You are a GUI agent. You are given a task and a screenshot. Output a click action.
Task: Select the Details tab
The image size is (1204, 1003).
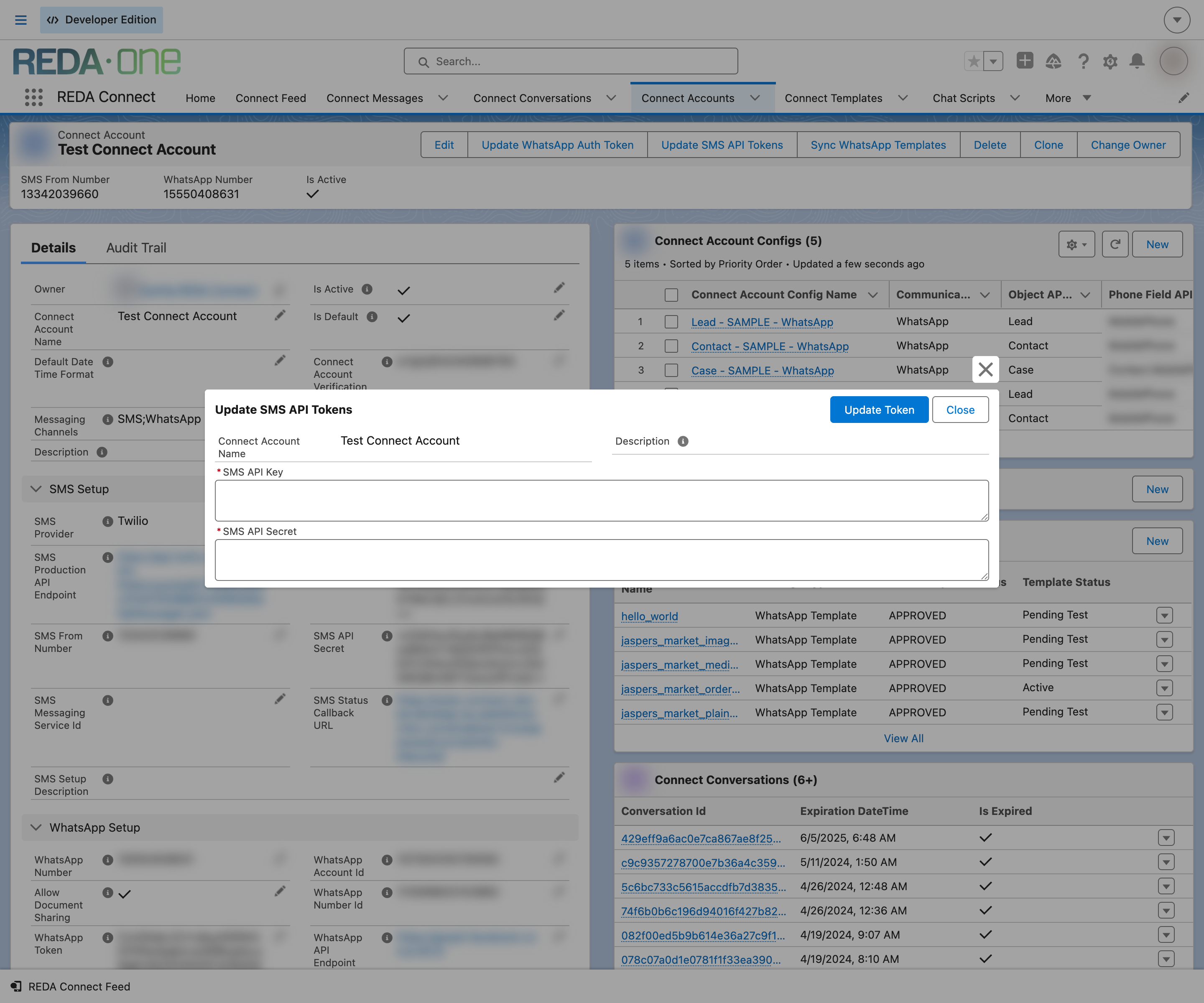(x=54, y=247)
